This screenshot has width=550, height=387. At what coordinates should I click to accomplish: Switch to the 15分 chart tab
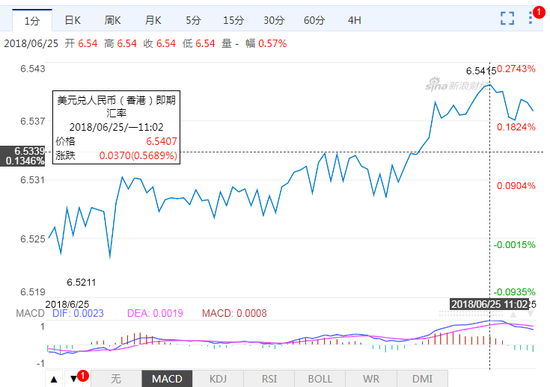pos(234,20)
